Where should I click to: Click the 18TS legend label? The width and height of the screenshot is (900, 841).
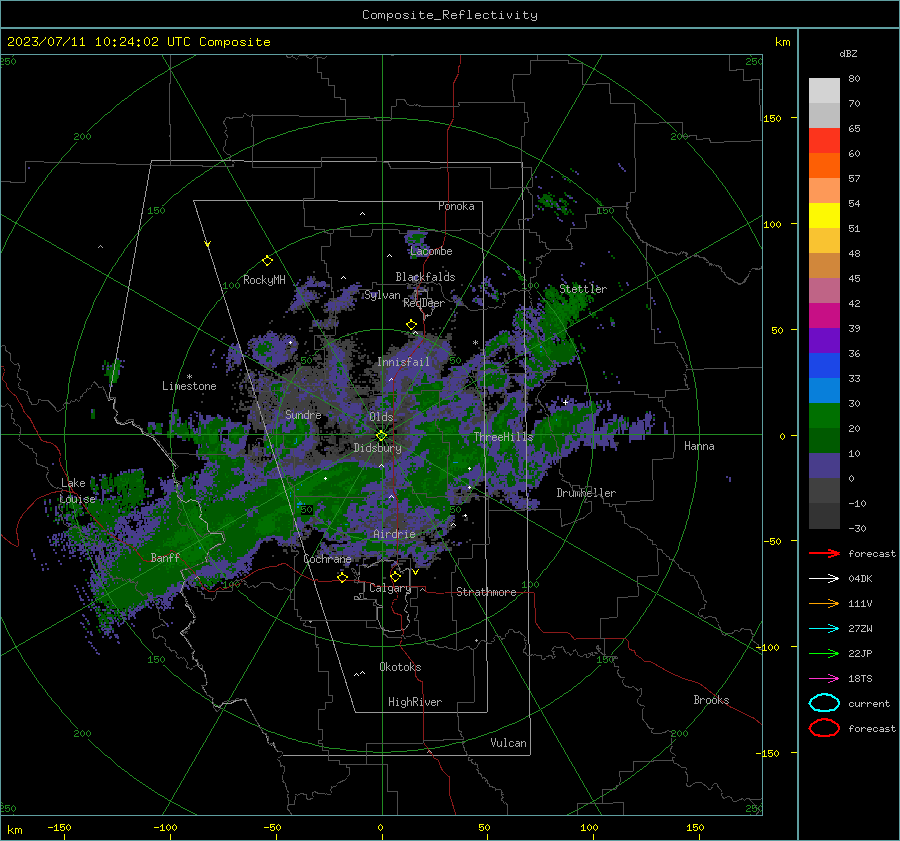[x=860, y=679]
